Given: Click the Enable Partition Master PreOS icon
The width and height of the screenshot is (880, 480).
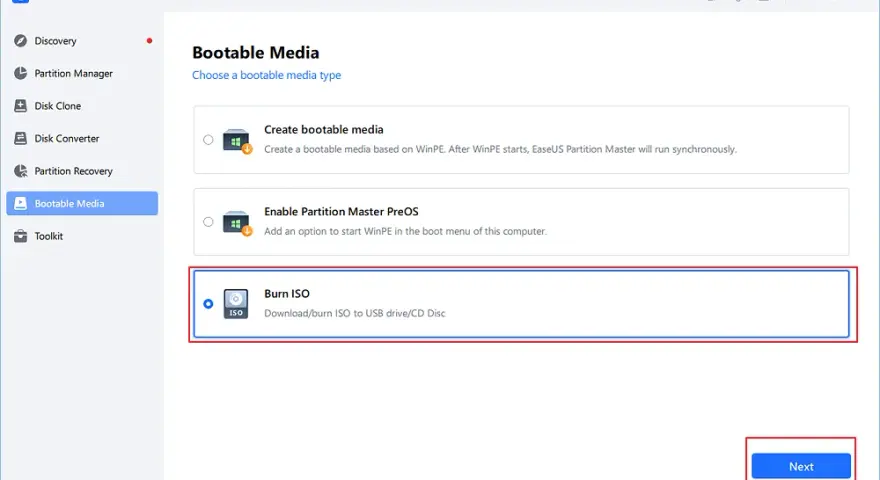Looking at the screenshot, I should pyautogui.click(x=237, y=223).
